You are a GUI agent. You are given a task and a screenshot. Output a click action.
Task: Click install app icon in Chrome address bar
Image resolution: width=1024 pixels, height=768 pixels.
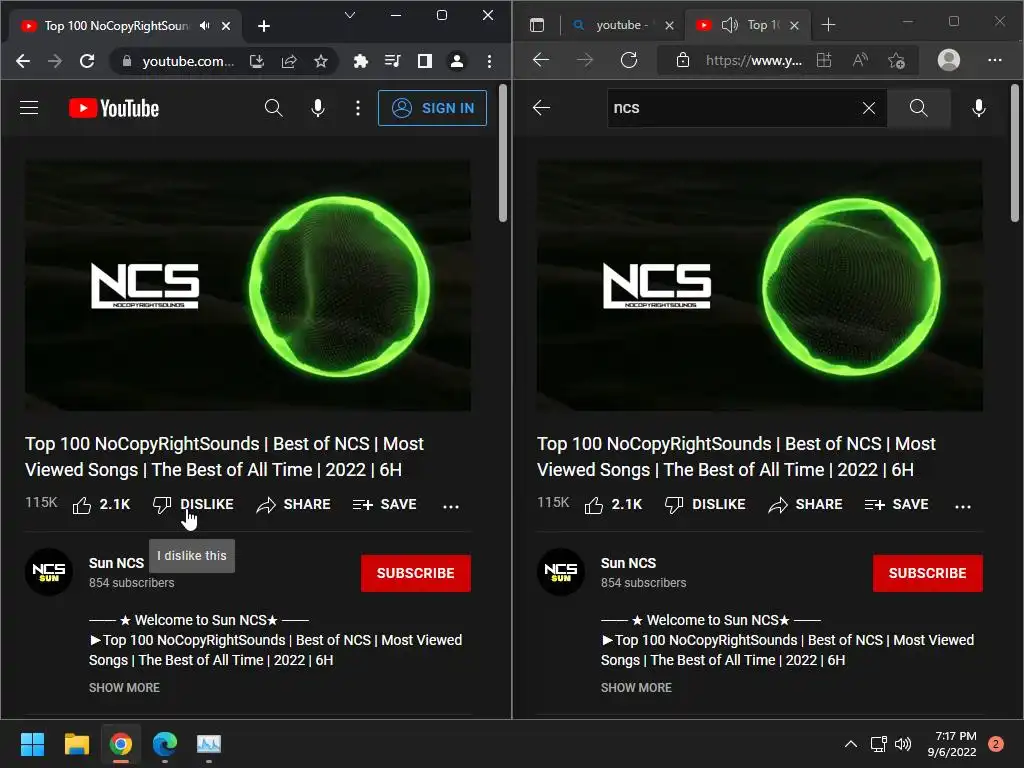[257, 61]
